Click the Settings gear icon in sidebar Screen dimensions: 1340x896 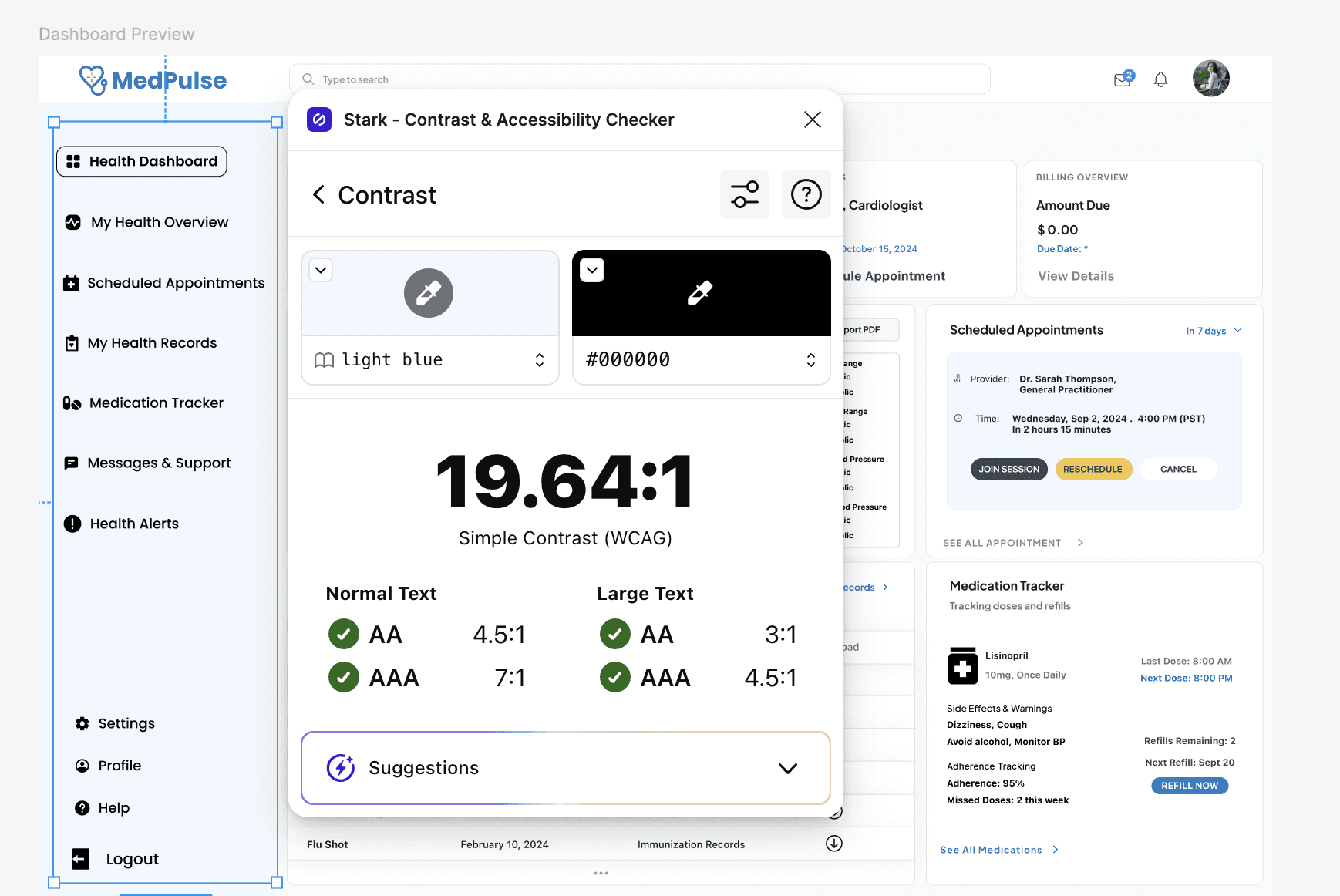point(82,723)
